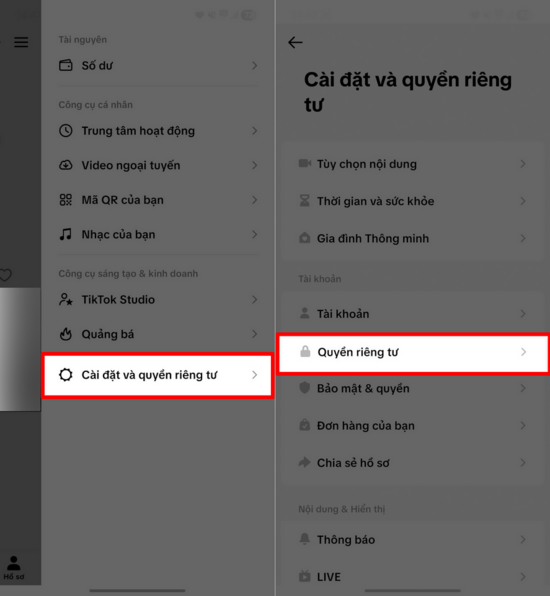This screenshot has width=550, height=596.
Task: Expand Số dư via its chevron
Action: pyautogui.click(x=255, y=65)
